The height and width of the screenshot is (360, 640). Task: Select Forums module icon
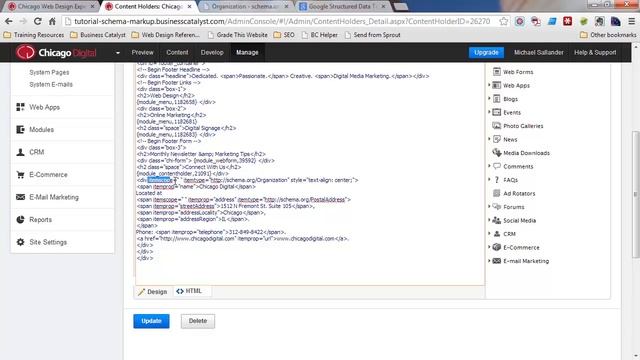tap(497, 207)
